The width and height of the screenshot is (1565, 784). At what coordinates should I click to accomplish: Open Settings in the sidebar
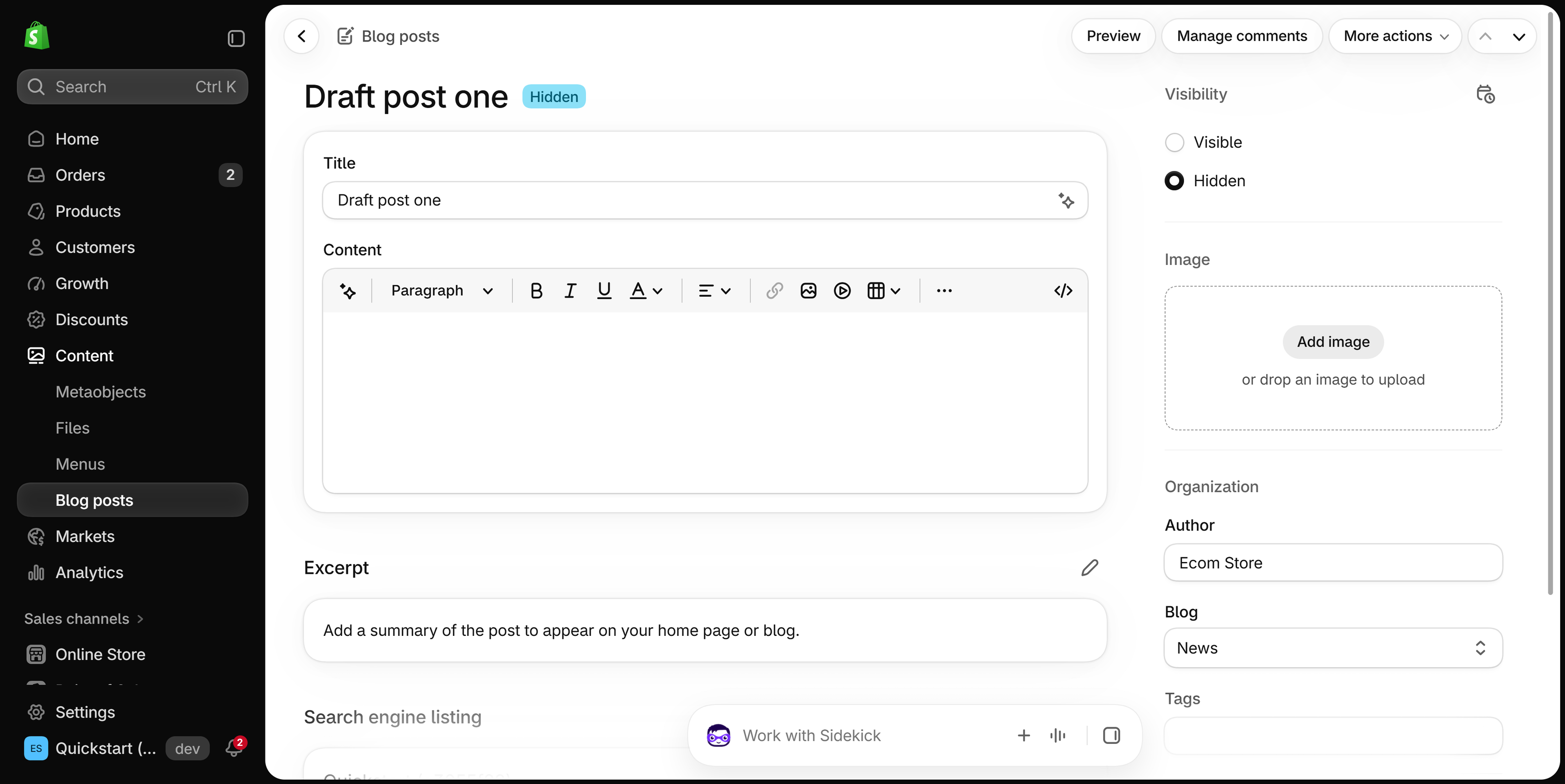[x=133, y=712]
